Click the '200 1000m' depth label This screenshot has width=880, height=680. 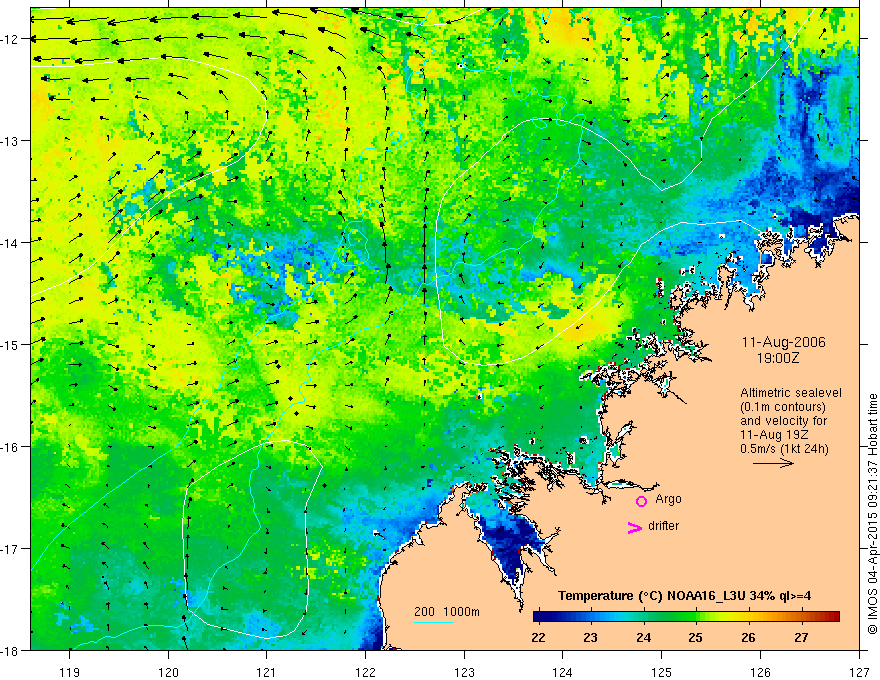(x=447, y=612)
